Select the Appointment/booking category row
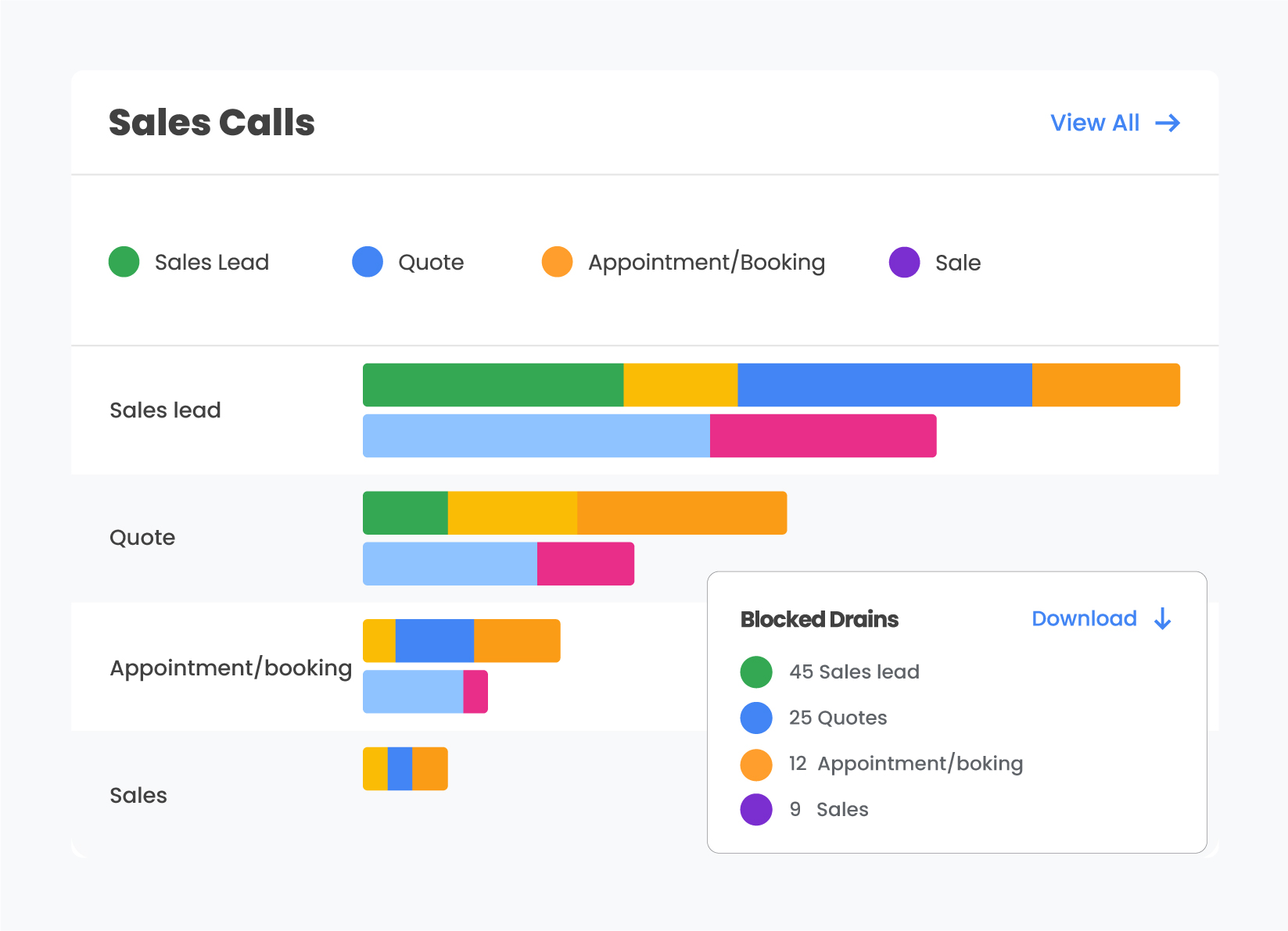The image size is (1288, 931). click(x=231, y=667)
